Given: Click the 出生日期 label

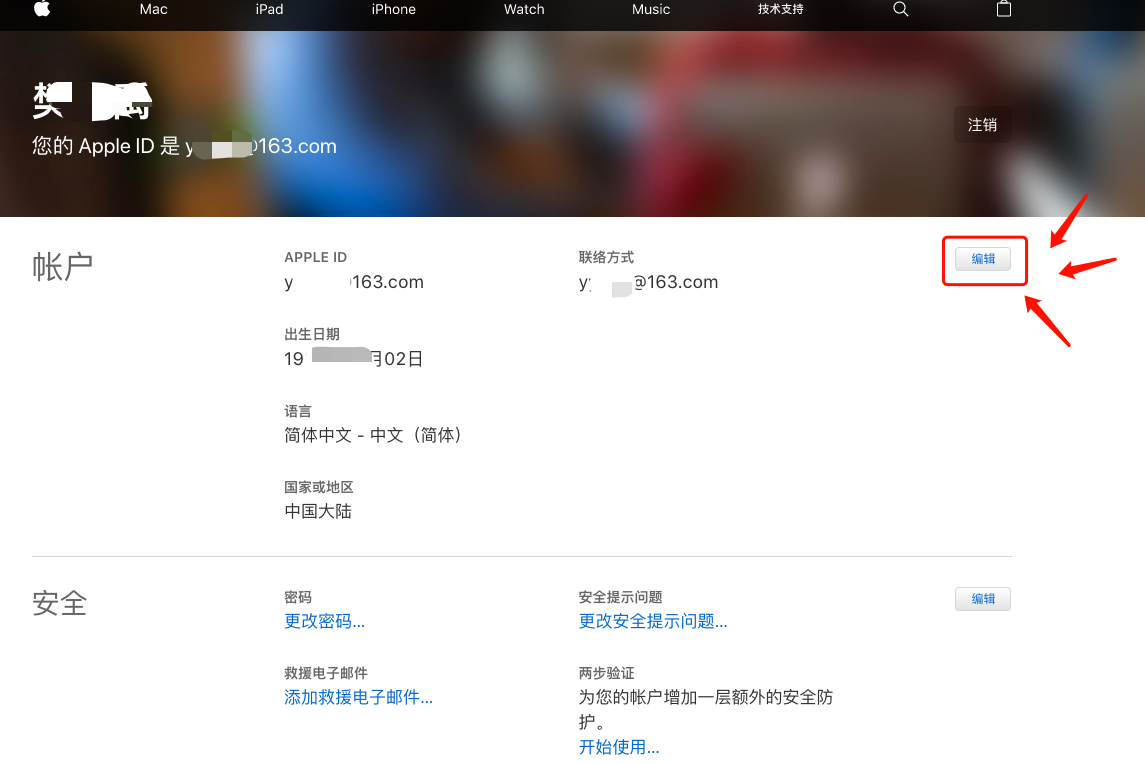Looking at the screenshot, I should point(312,335).
